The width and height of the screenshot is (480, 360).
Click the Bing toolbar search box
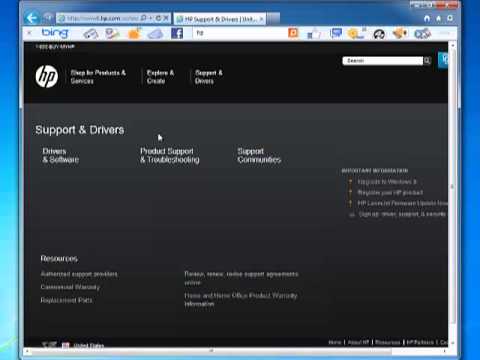click(x=238, y=33)
